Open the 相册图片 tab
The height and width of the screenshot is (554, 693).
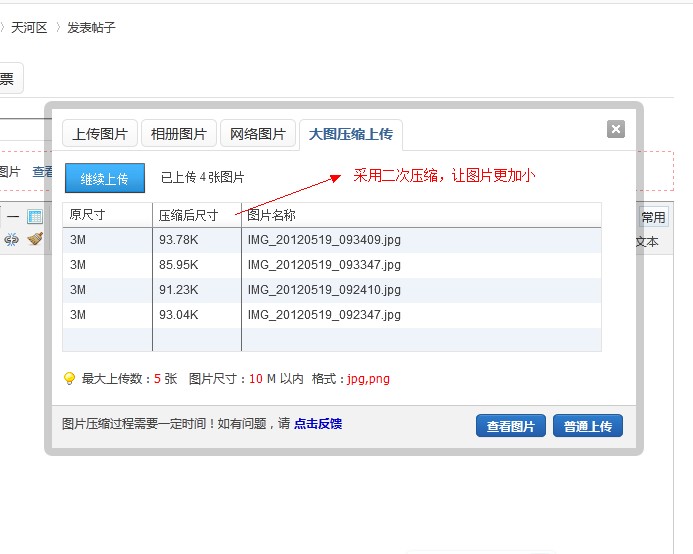tap(179, 133)
